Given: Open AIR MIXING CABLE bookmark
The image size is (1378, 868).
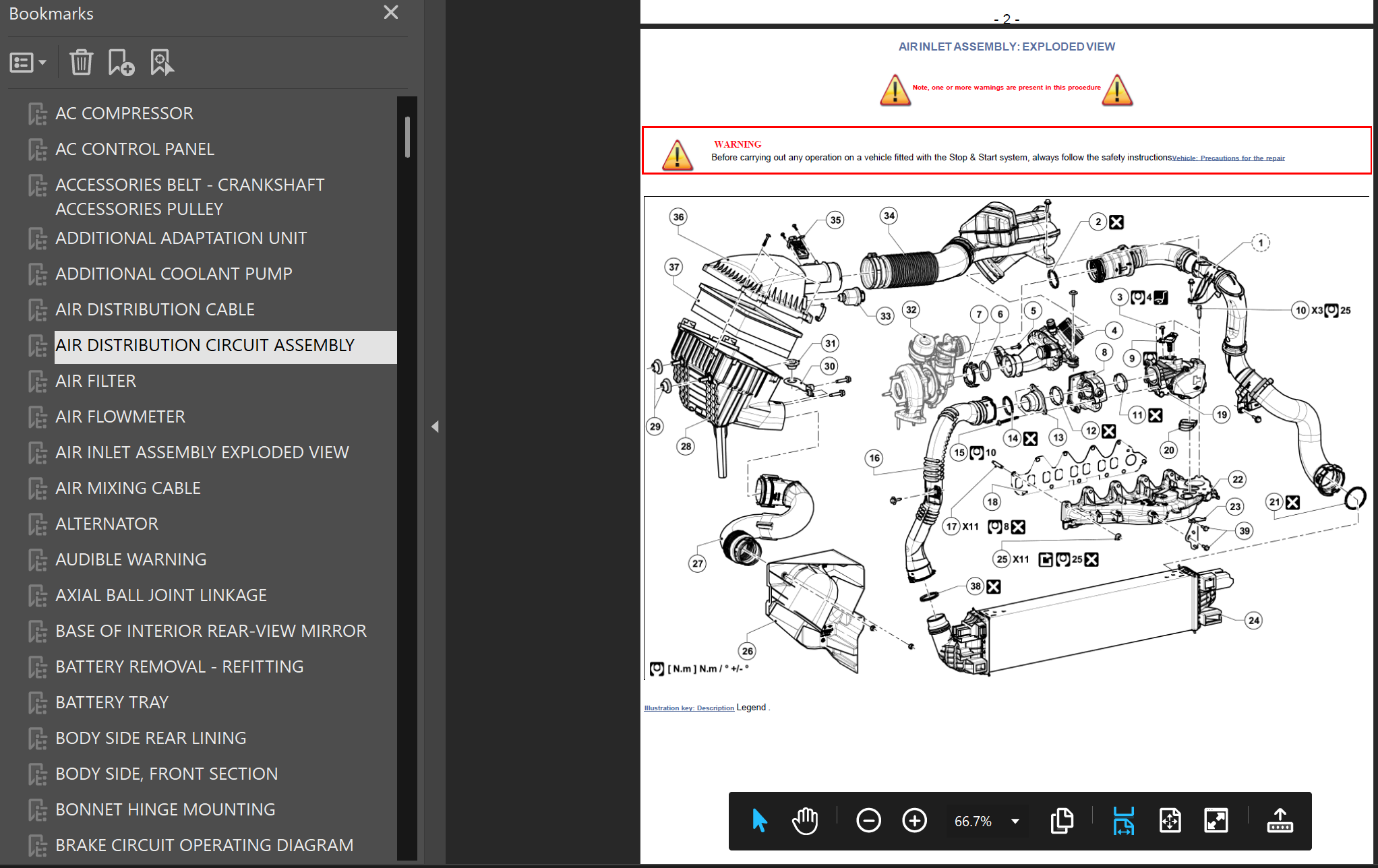Looking at the screenshot, I should click(x=128, y=488).
